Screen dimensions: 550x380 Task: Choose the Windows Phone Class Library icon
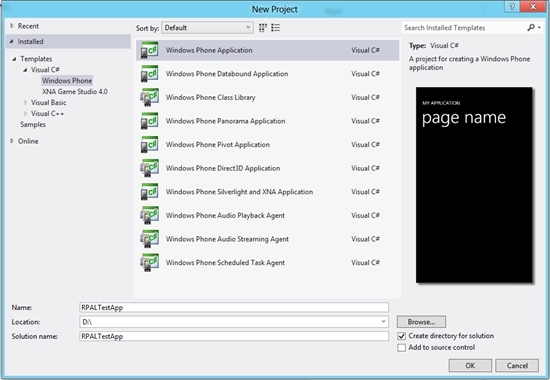coord(149,97)
